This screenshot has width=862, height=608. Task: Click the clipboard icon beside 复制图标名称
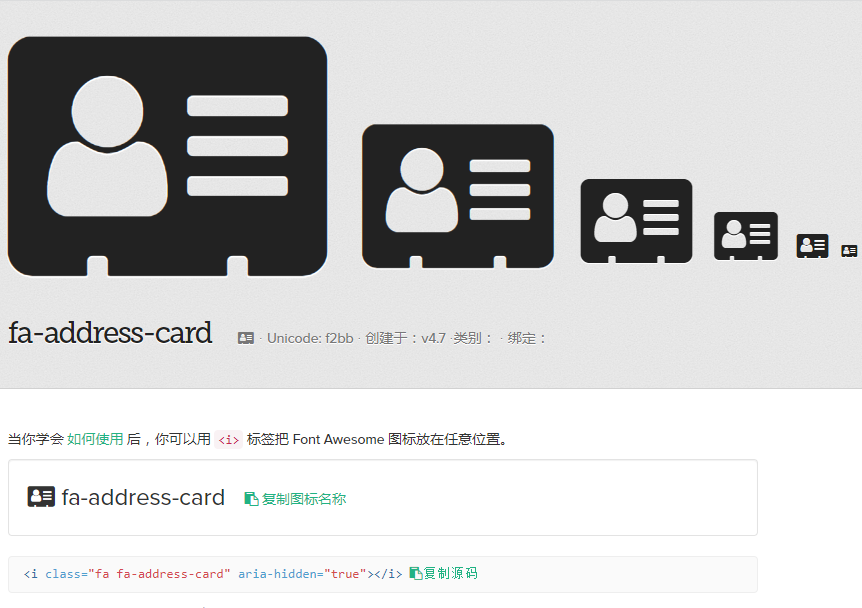click(x=251, y=498)
